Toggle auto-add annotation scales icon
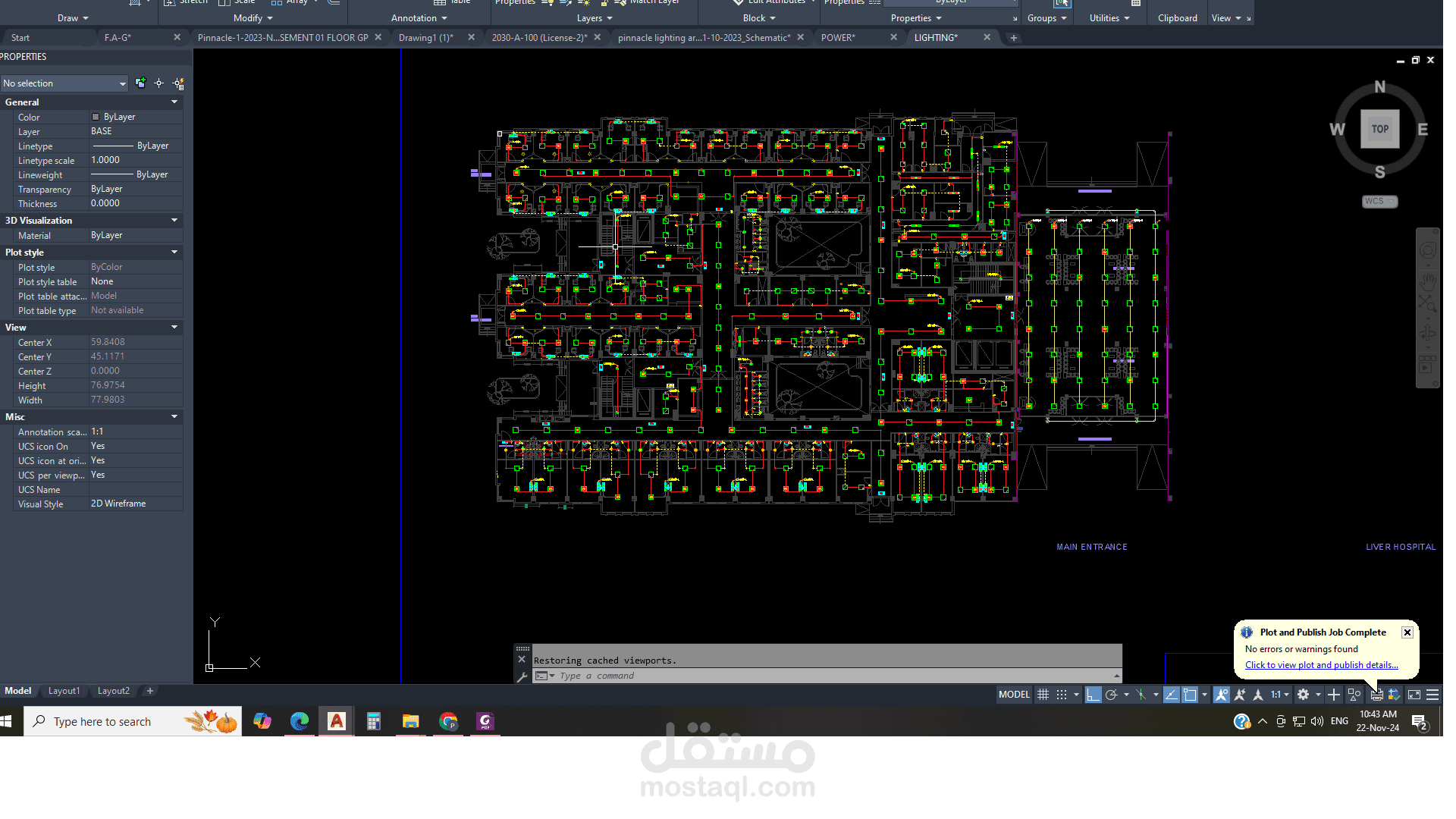Screen dimensions: 1456x819 tap(1240, 695)
